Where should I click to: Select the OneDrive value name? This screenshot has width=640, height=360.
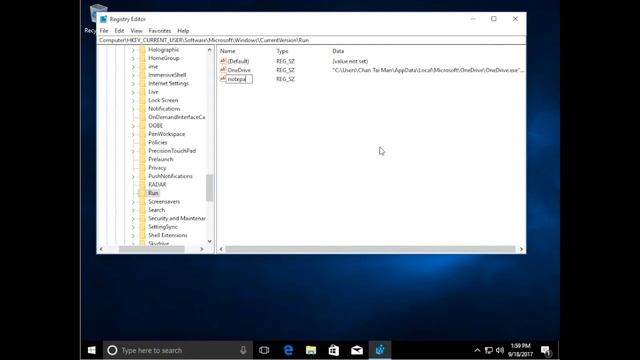coord(239,70)
